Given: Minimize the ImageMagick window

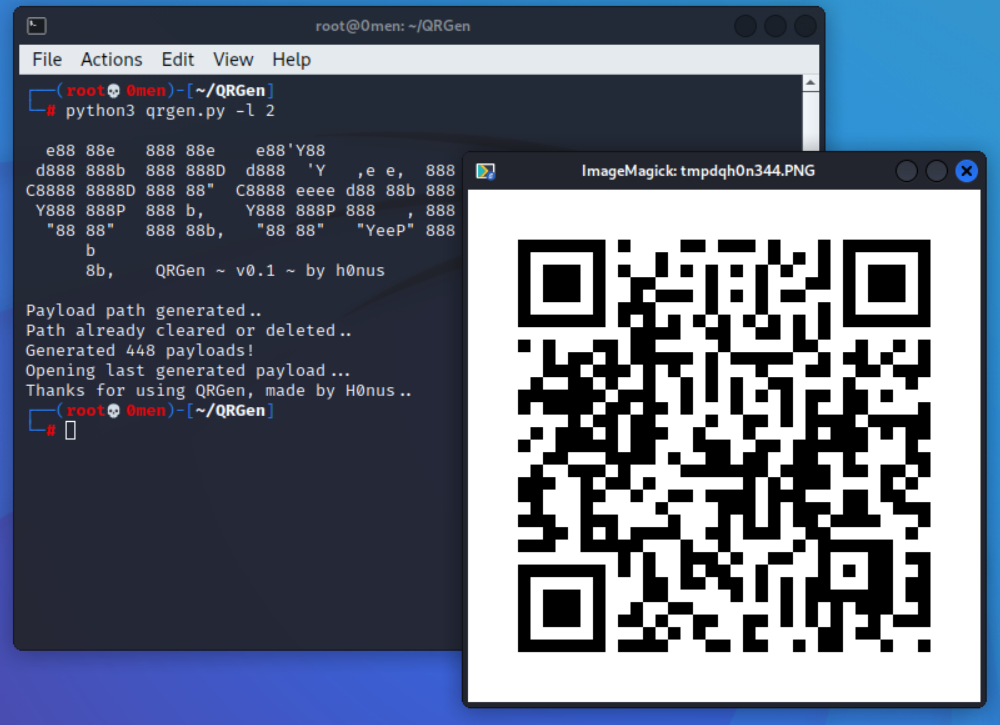Looking at the screenshot, I should point(906,171).
